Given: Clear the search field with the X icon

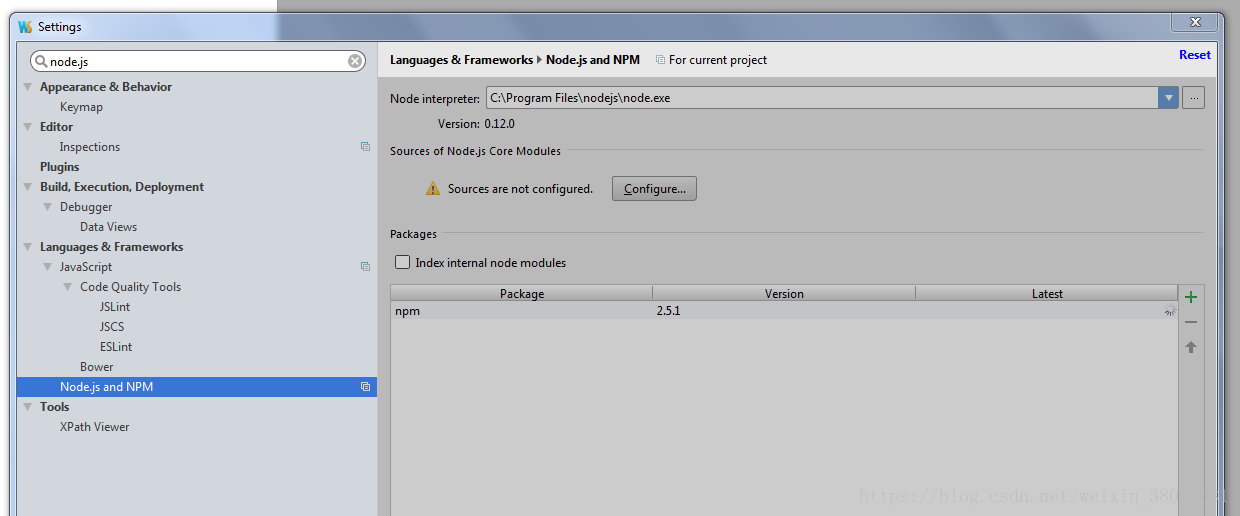Looking at the screenshot, I should [x=356, y=61].
